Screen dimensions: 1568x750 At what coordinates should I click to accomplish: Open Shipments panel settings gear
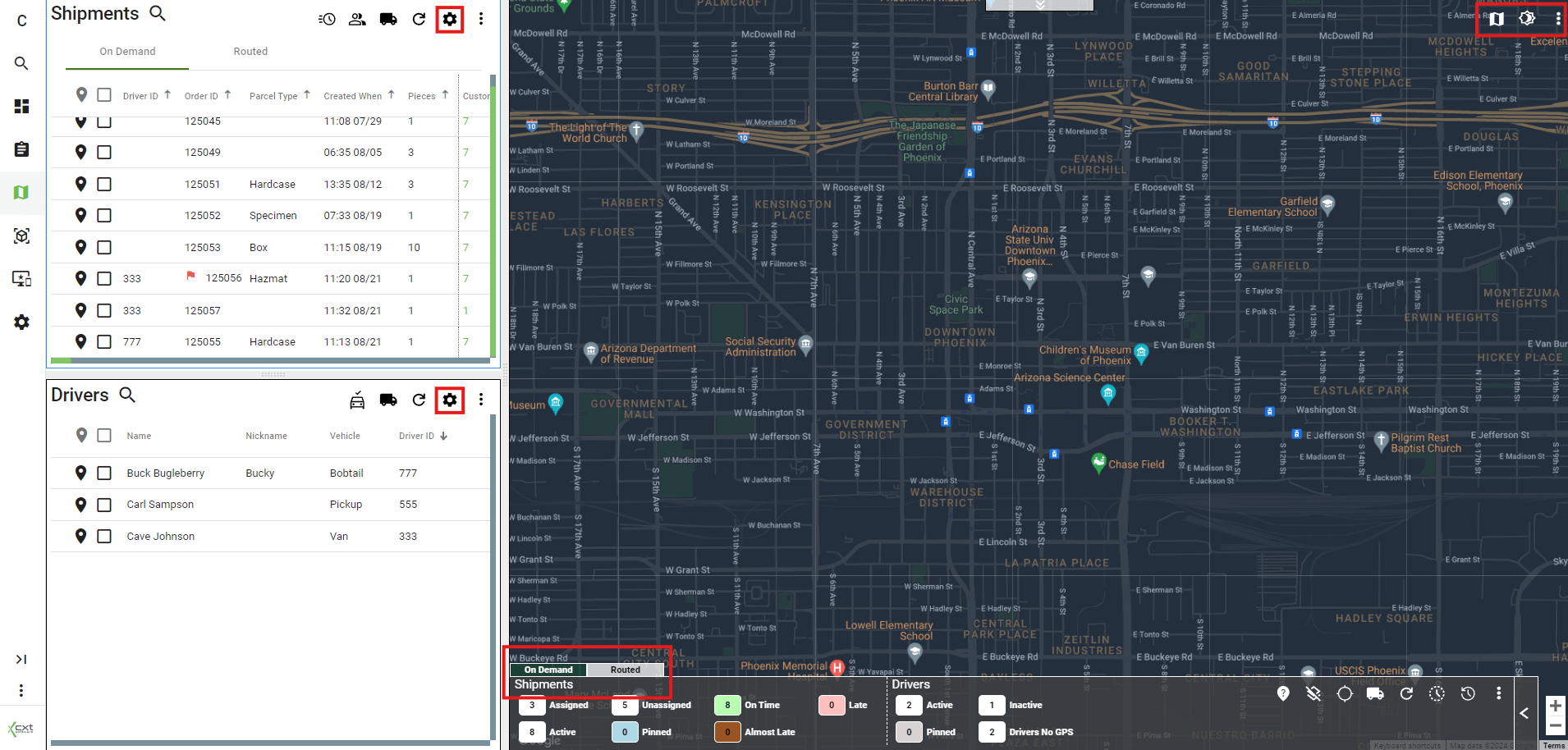coord(449,19)
